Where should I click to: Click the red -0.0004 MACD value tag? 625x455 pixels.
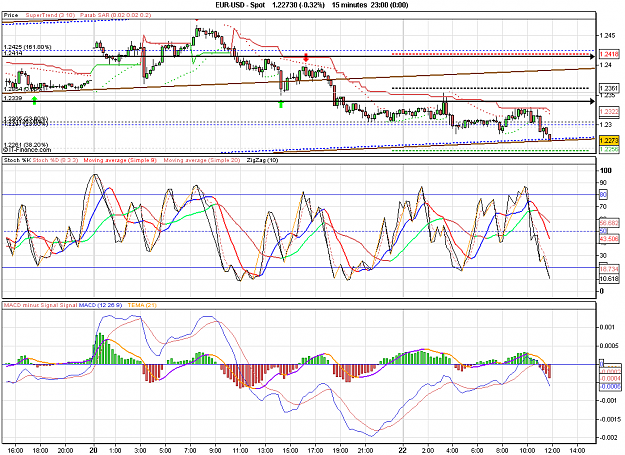[x=610, y=378]
